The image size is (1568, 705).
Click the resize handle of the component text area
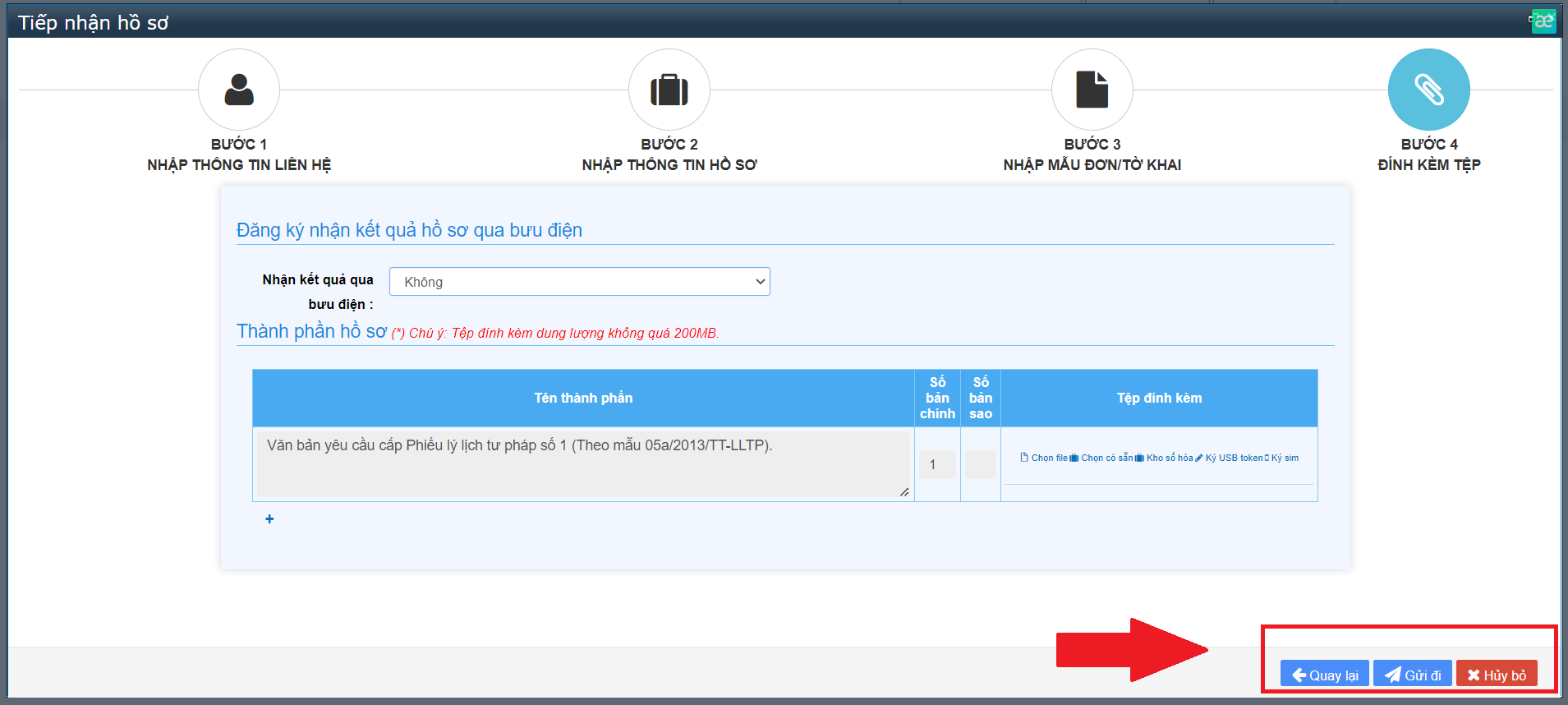point(904,492)
